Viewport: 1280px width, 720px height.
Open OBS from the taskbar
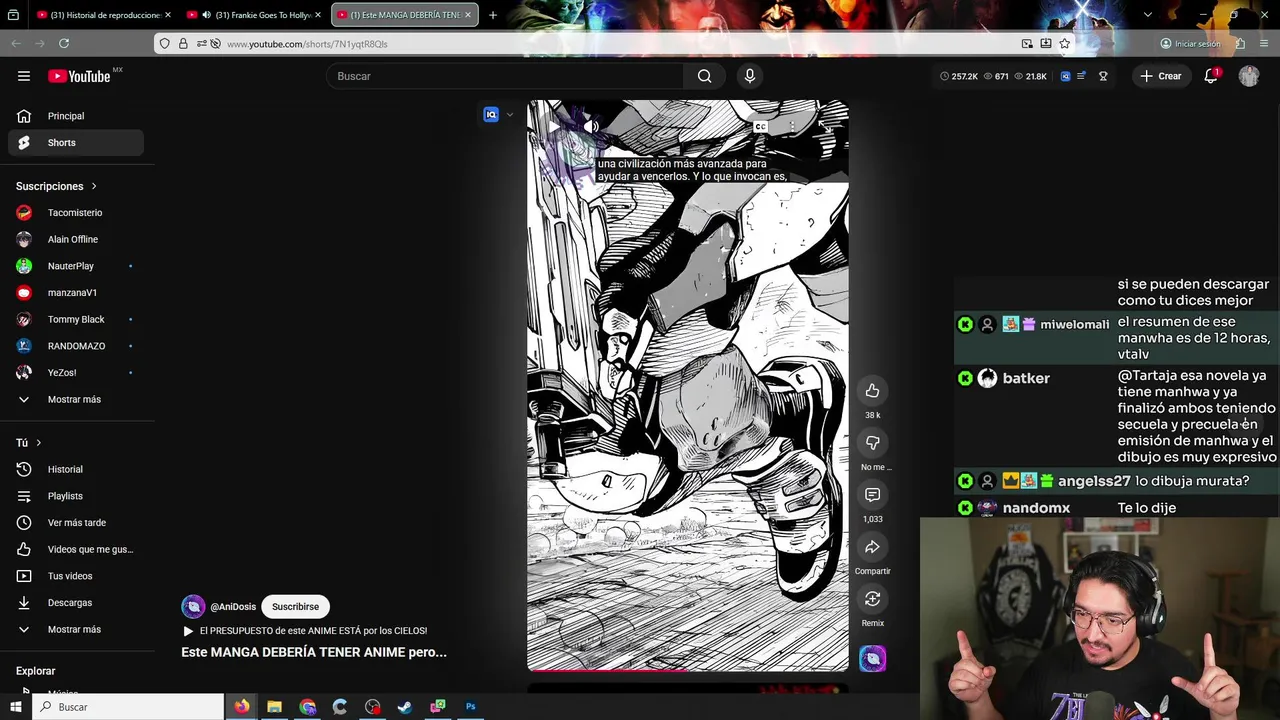tap(373, 707)
